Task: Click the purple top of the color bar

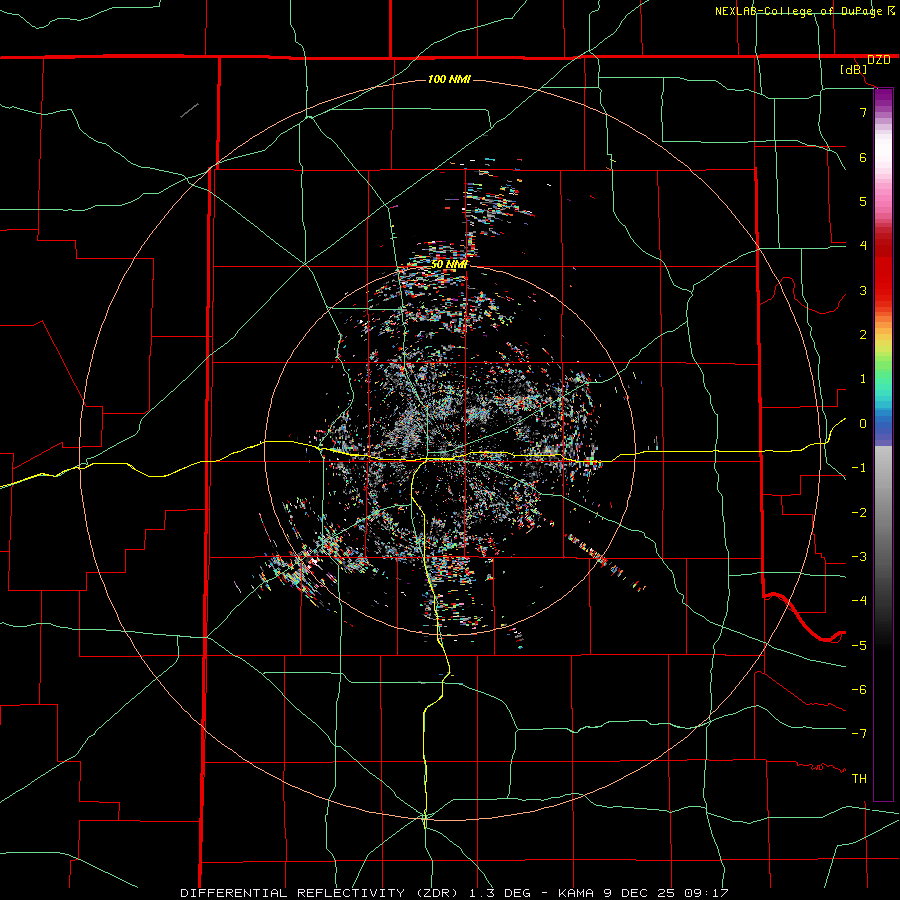Action: coord(883,98)
